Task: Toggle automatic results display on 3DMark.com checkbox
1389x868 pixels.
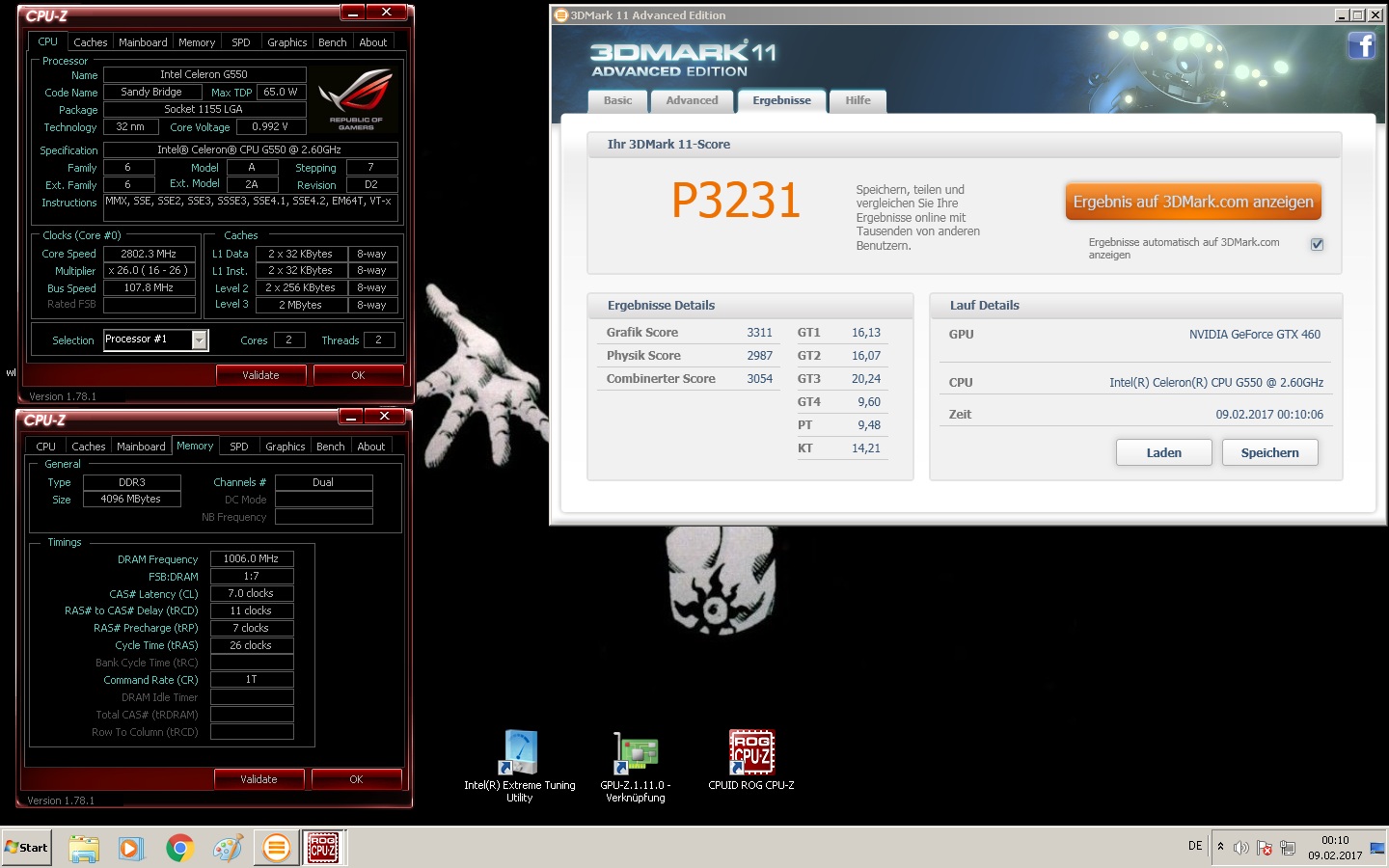Action: [x=1317, y=244]
